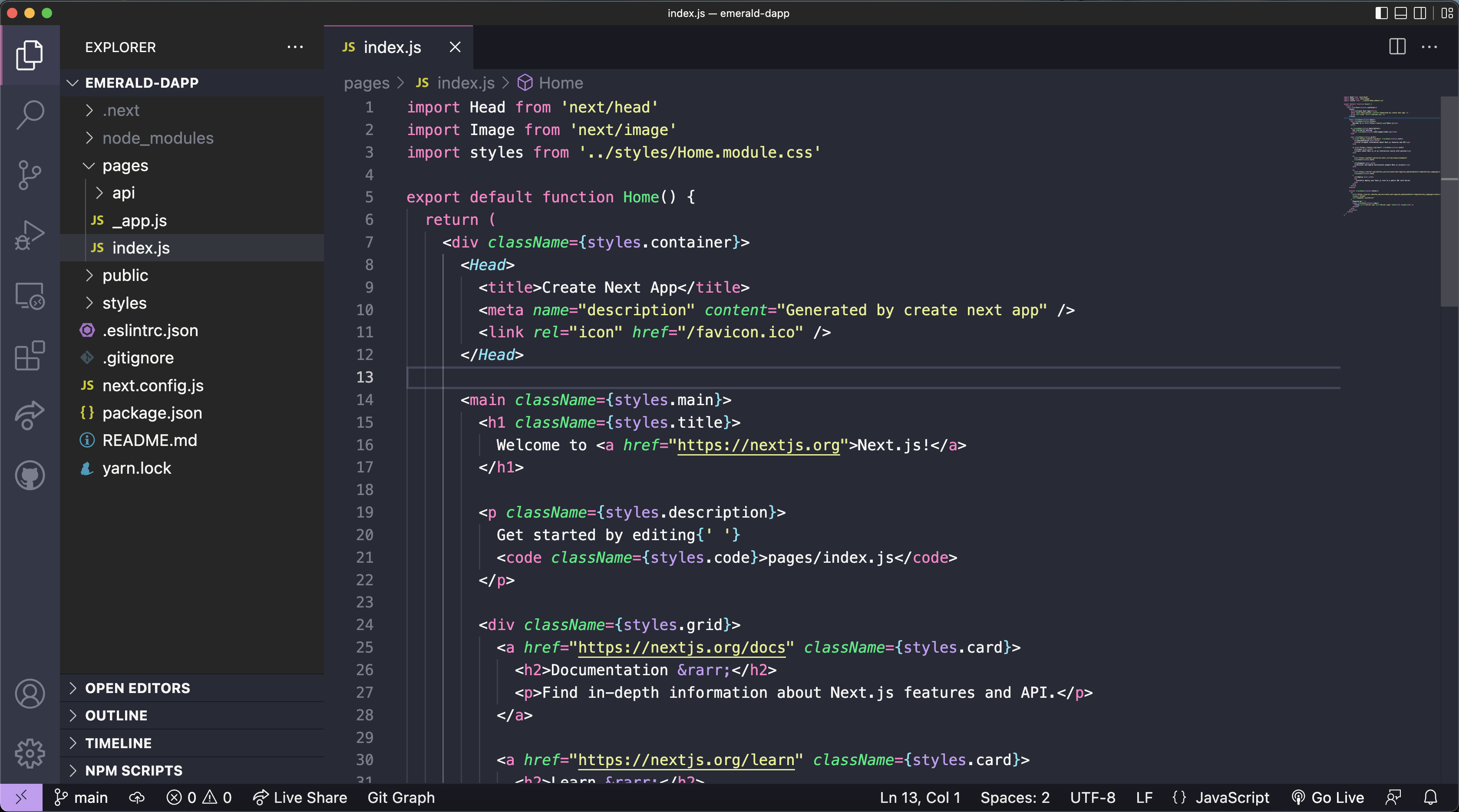The width and height of the screenshot is (1459, 812).
Task: Expand the OUTLINE section
Action: 191,716
